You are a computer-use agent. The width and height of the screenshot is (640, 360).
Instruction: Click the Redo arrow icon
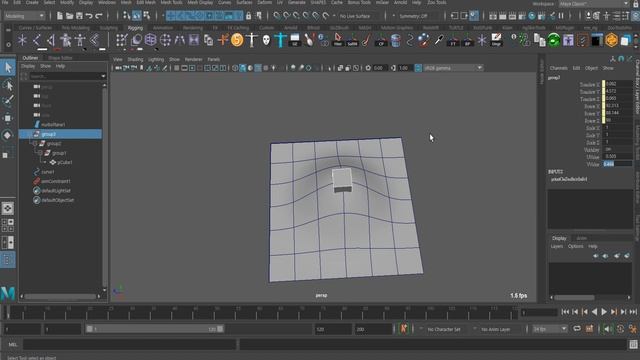point(98,16)
